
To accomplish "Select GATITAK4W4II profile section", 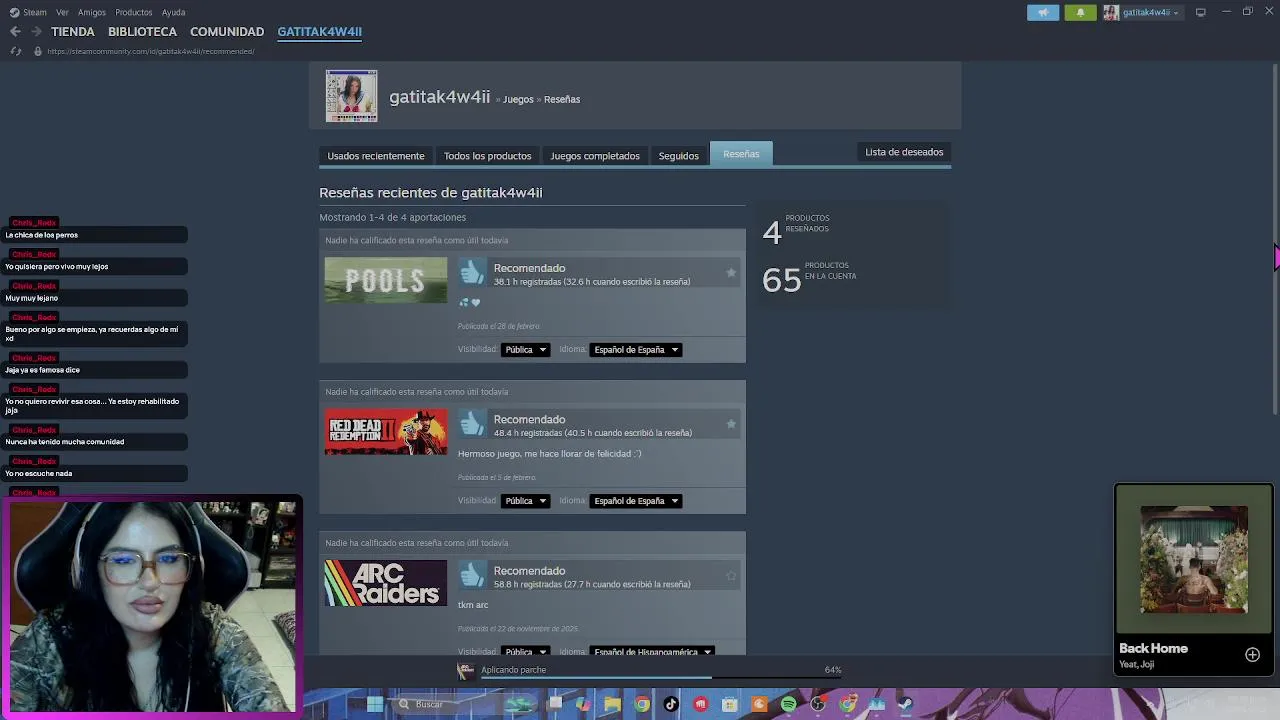I will (320, 32).
